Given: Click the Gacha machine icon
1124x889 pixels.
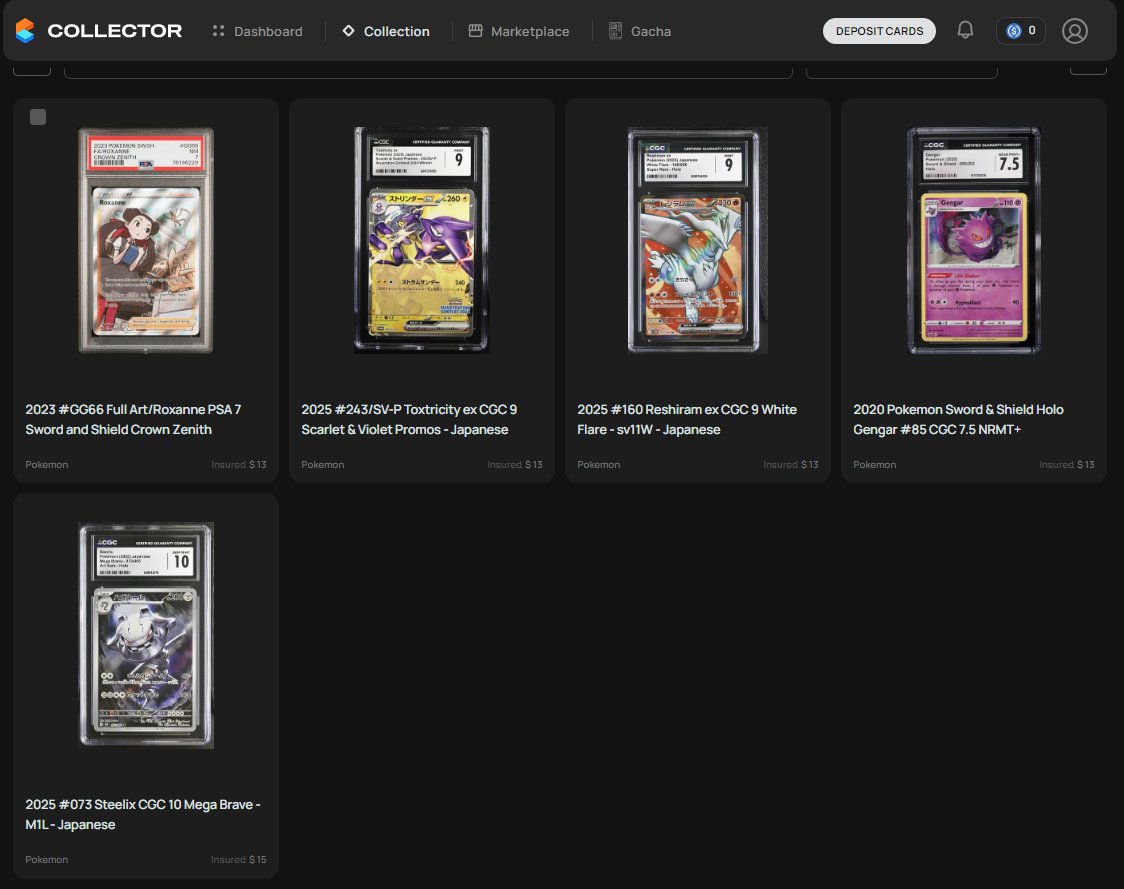Looking at the screenshot, I should tap(615, 31).
